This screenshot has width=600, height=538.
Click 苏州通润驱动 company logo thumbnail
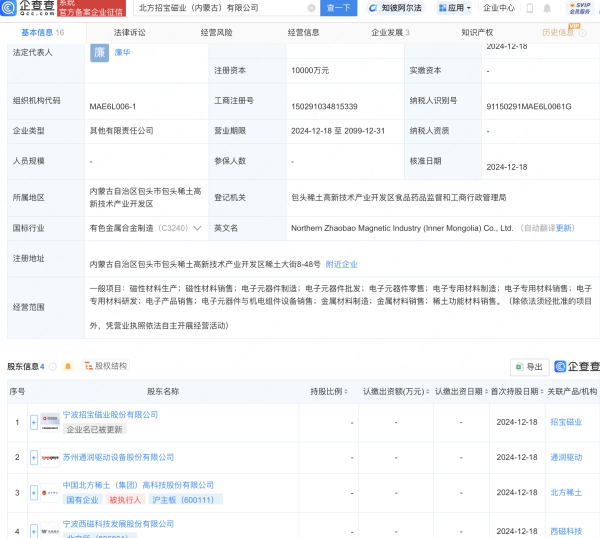[50, 458]
